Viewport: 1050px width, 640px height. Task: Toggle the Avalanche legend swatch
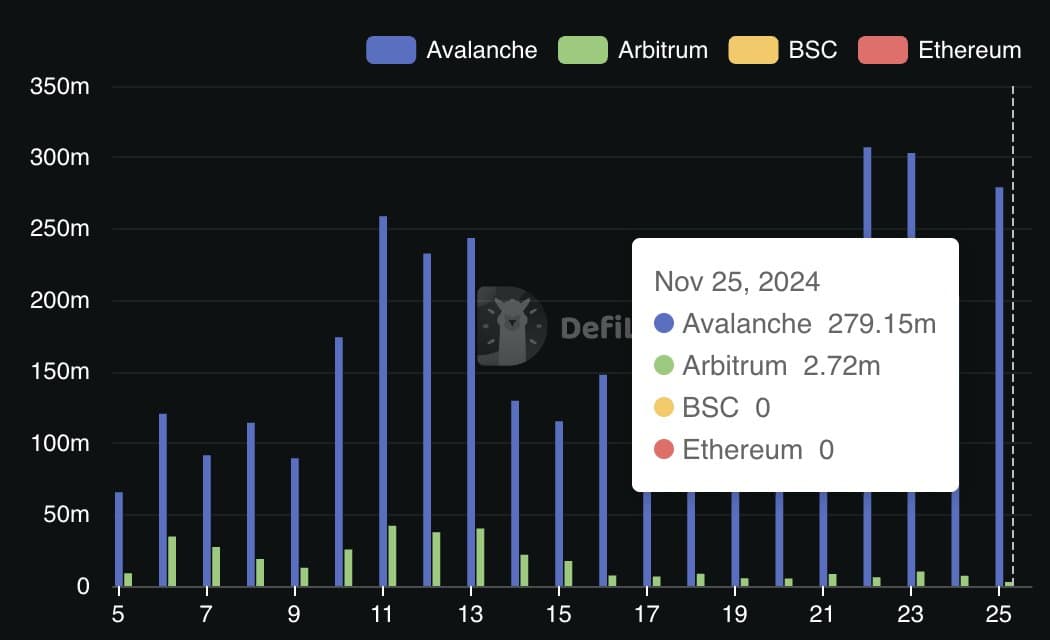(x=391, y=50)
